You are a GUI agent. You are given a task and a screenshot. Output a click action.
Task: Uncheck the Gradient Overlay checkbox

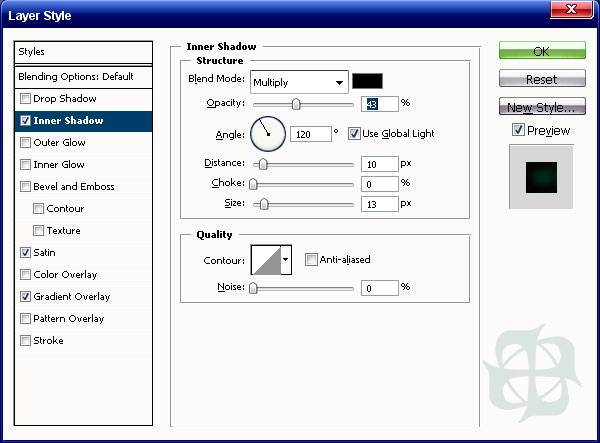25,296
